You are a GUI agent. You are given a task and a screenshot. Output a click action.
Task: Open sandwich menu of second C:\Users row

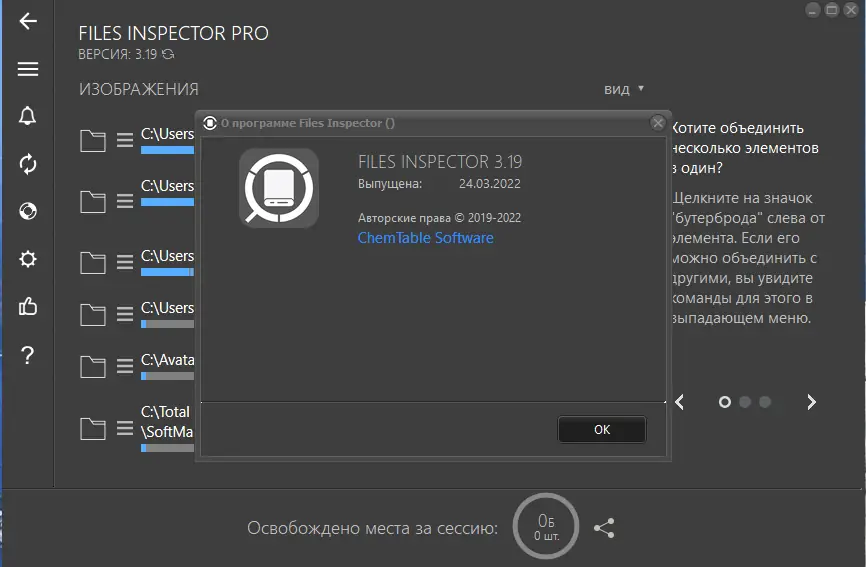click(x=125, y=201)
